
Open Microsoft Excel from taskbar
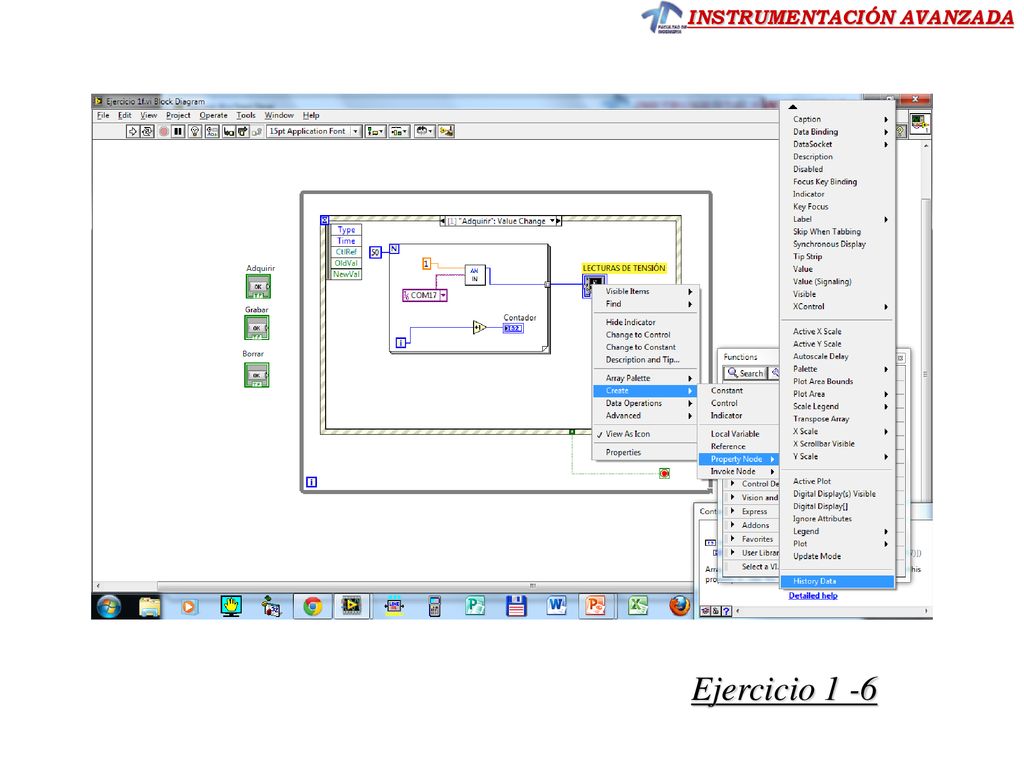point(638,607)
